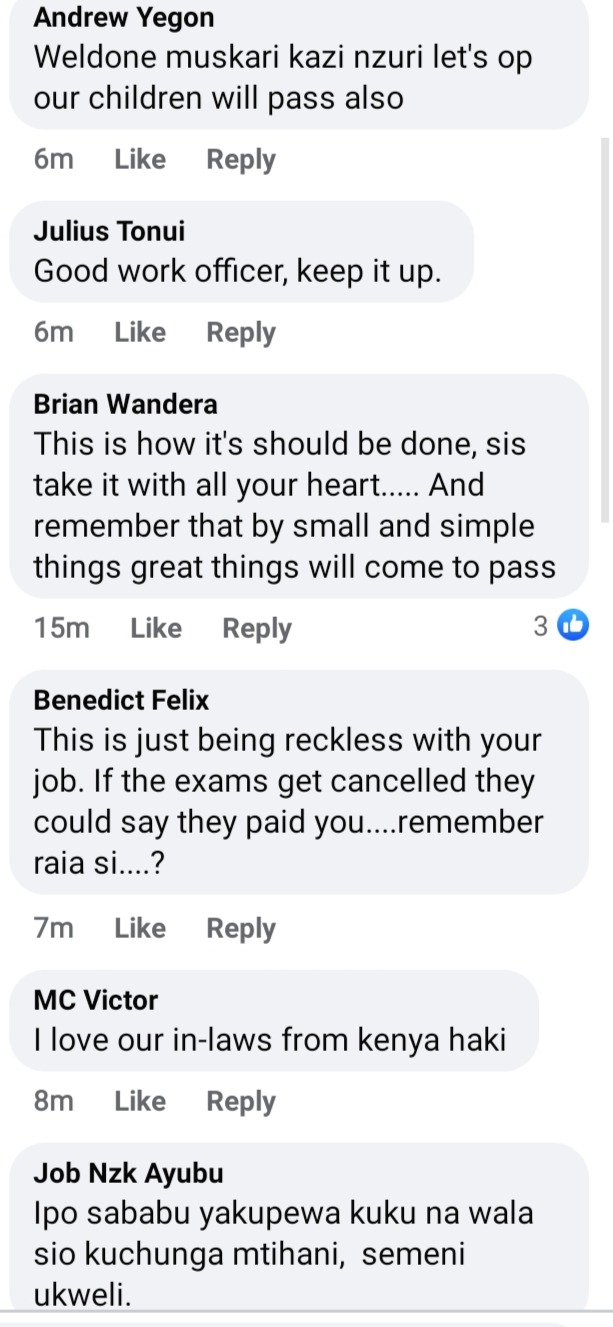Open Benedict Felix's profile name
Viewport: 613px width, 1327px height.
pyautogui.click(x=122, y=700)
